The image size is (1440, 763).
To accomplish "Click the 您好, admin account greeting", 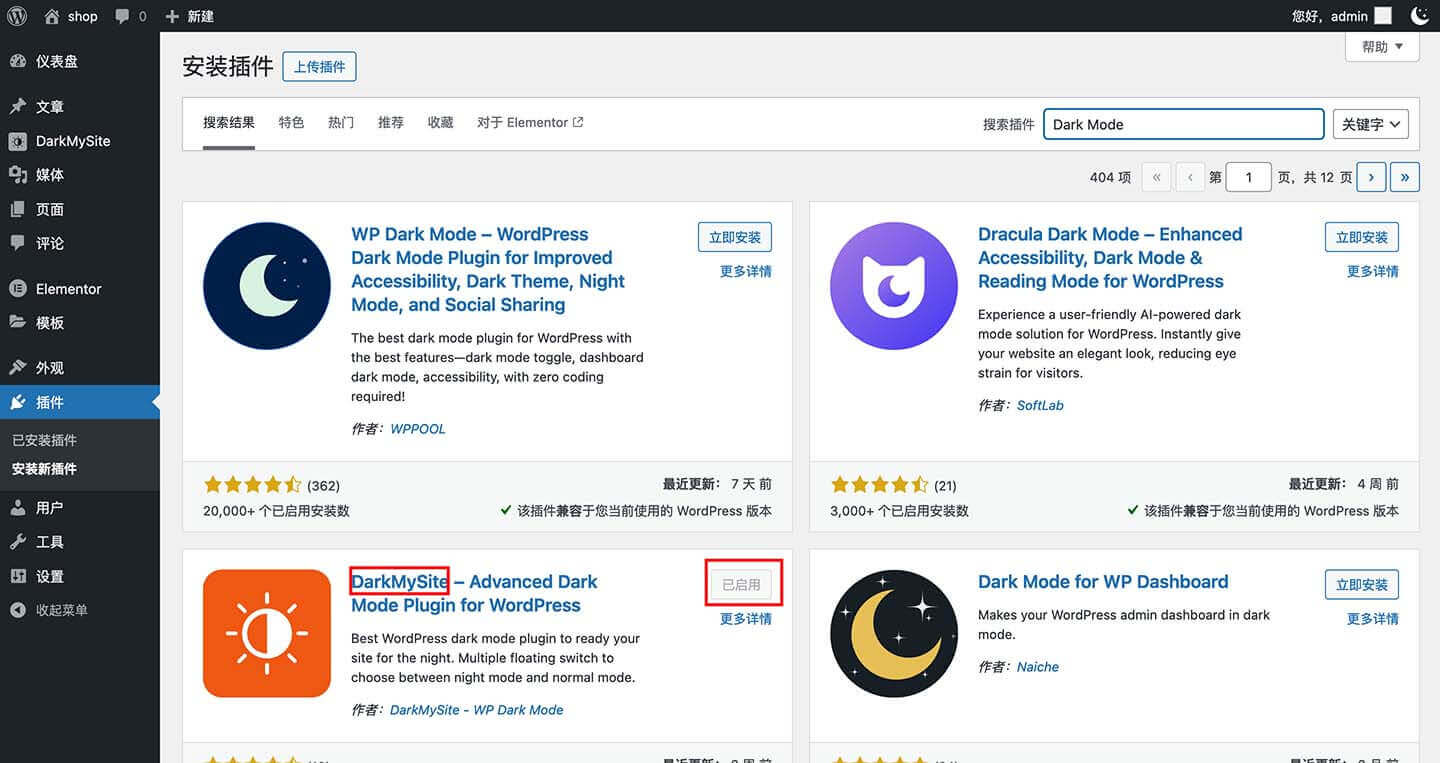I will (1343, 16).
